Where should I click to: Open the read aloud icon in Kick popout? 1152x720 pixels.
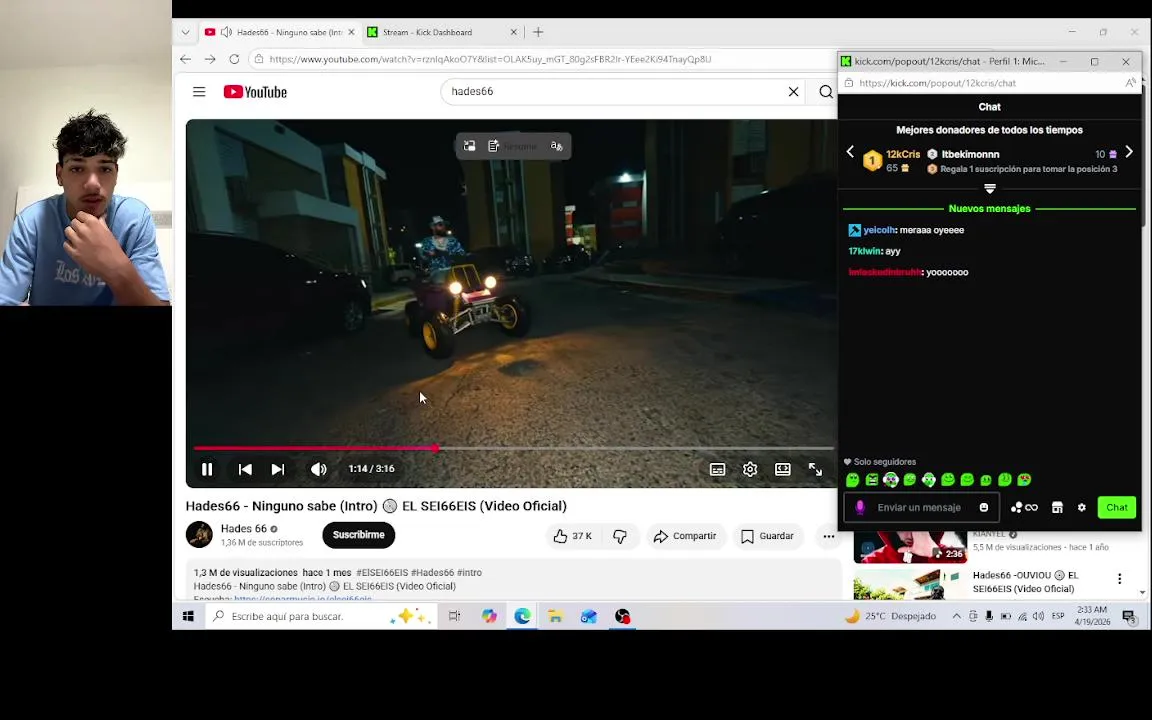click(x=1130, y=83)
